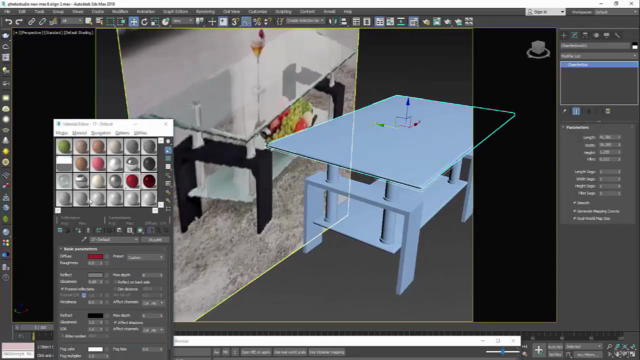Open reference coordinate system View dropdown

(x=182, y=21)
